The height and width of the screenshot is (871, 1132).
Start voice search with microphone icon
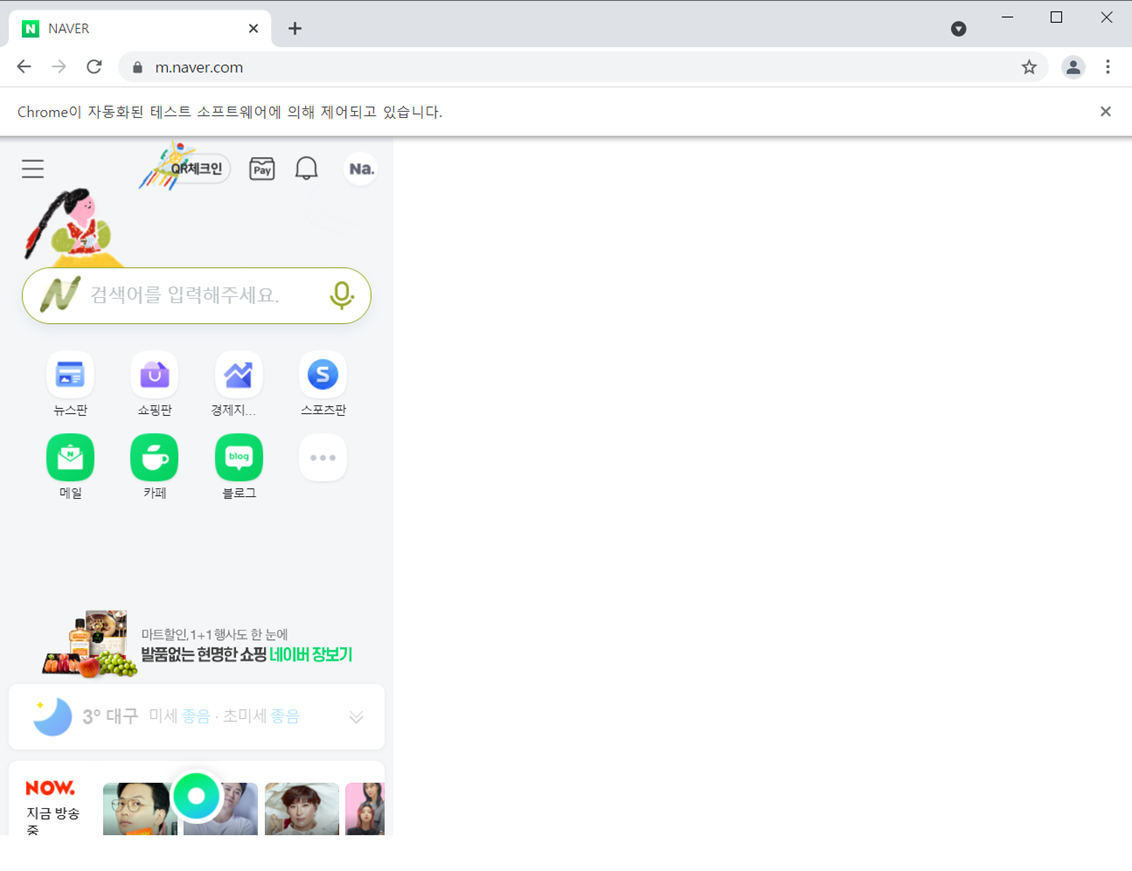(x=341, y=295)
